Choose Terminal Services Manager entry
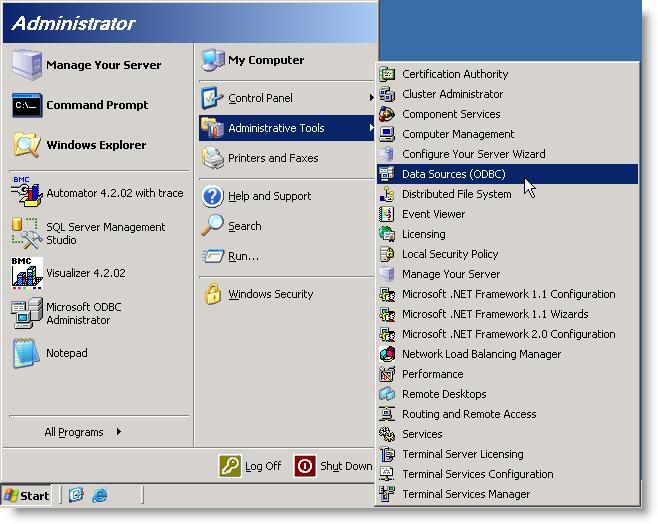 point(507,494)
